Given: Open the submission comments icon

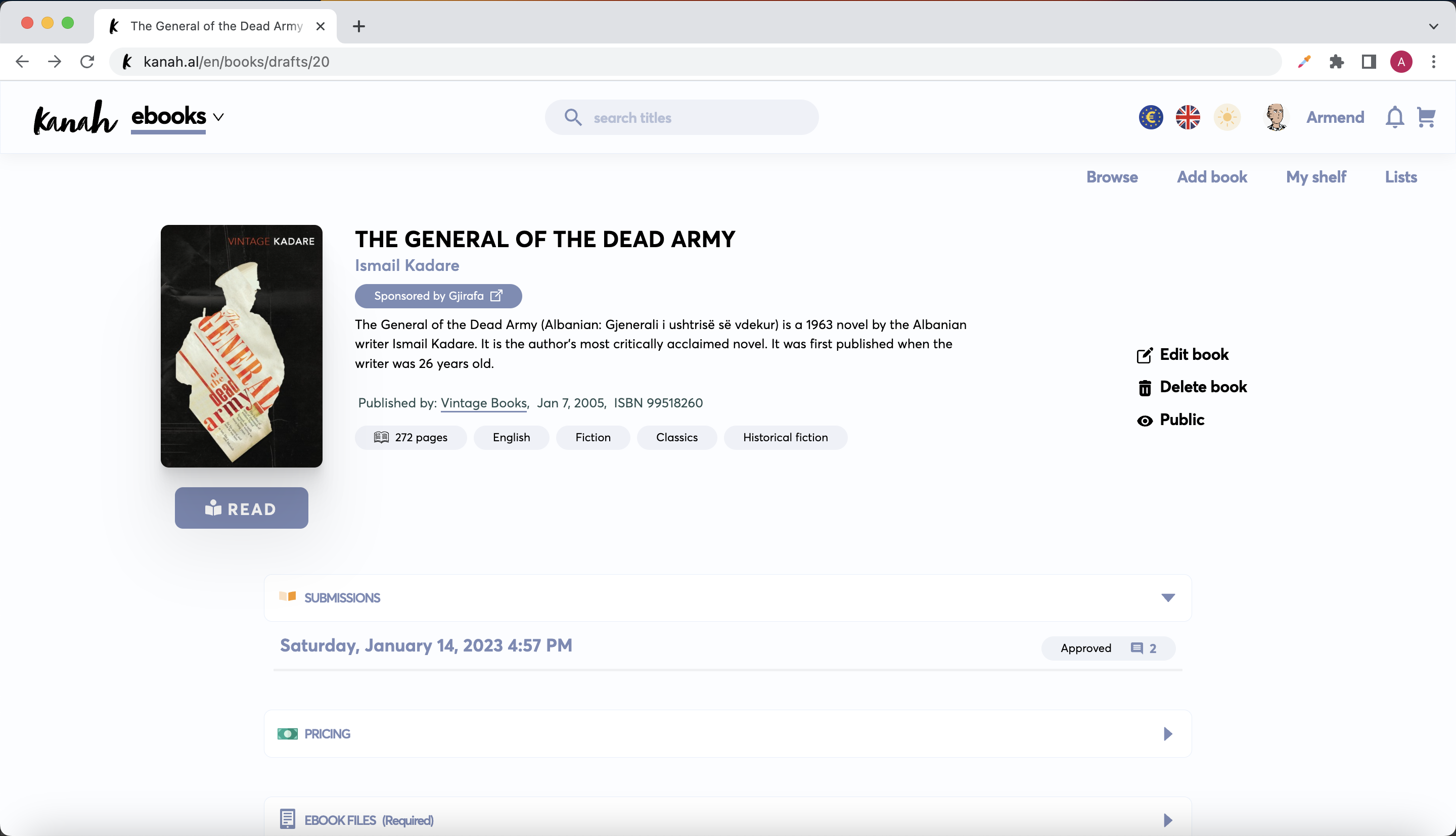Looking at the screenshot, I should click(1137, 648).
